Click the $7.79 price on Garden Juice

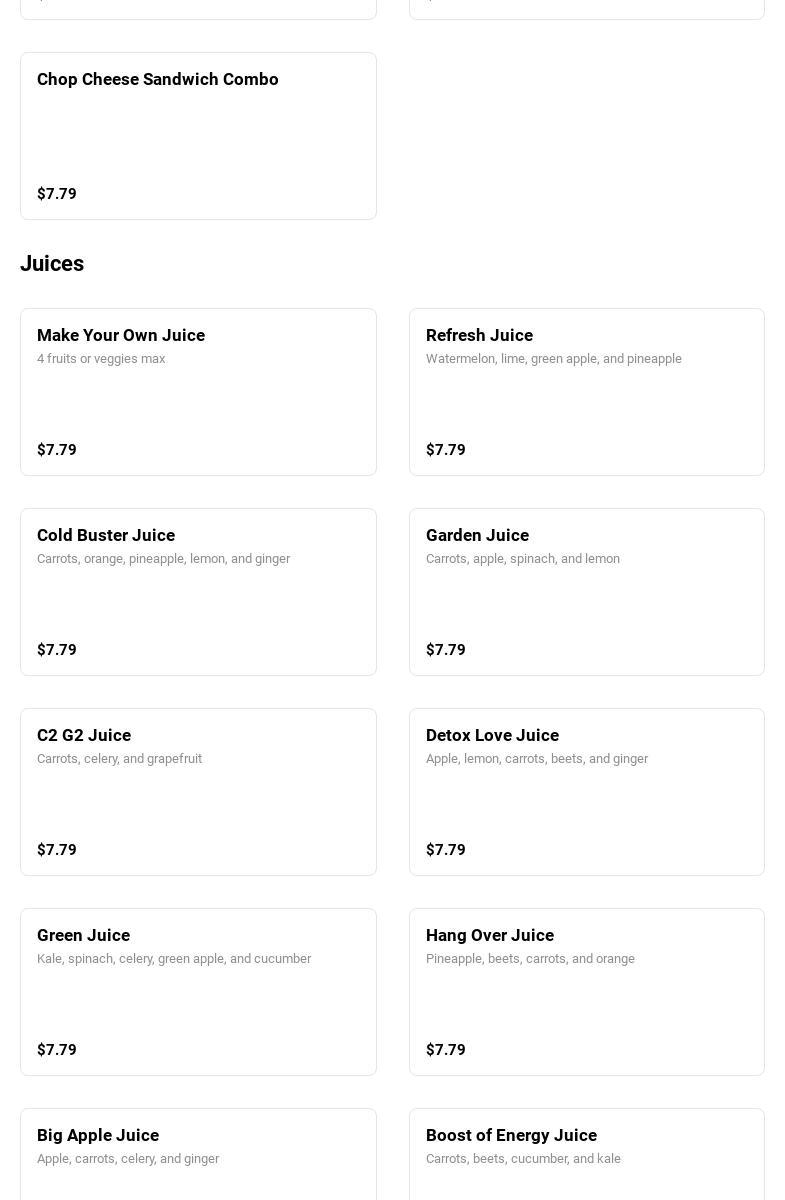click(446, 650)
